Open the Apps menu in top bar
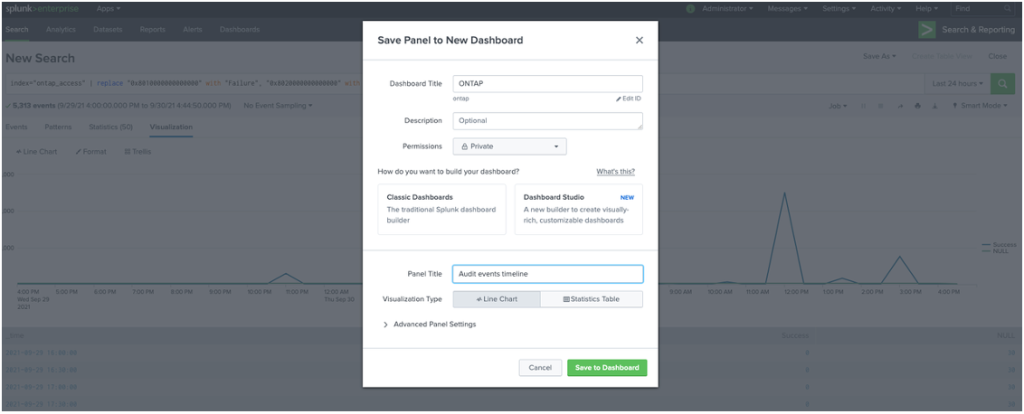This screenshot has width=1024, height=414. tap(108, 9)
